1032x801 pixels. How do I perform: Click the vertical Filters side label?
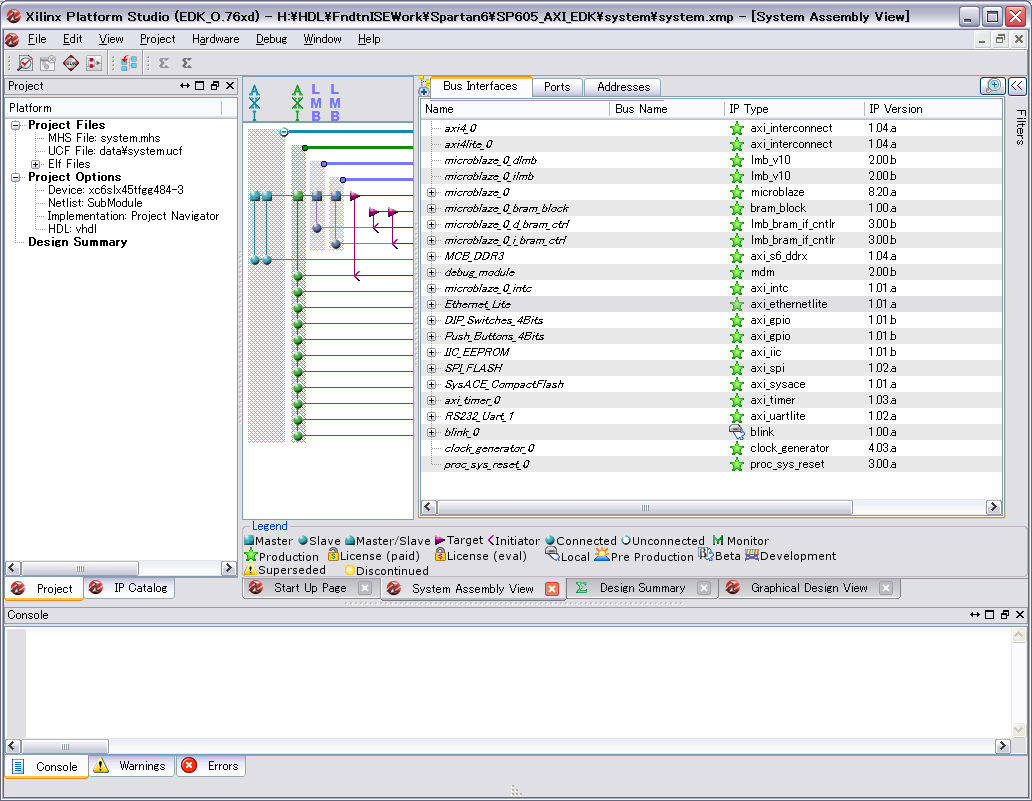tap(1020, 126)
